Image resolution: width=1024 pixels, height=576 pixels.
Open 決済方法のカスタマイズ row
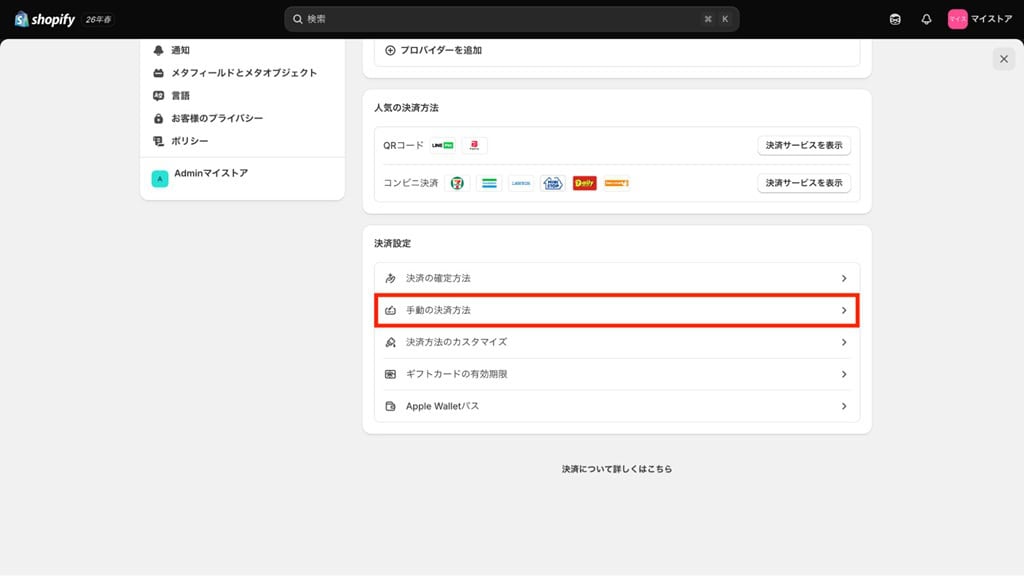pos(616,342)
